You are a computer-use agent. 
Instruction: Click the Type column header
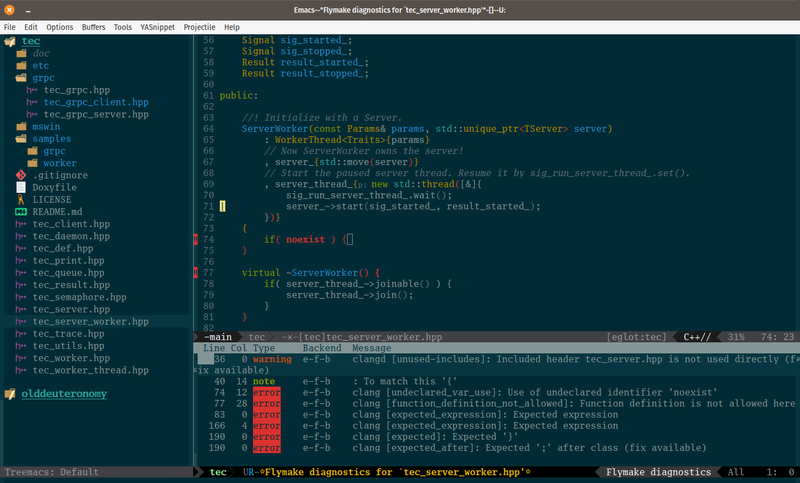tap(264, 348)
